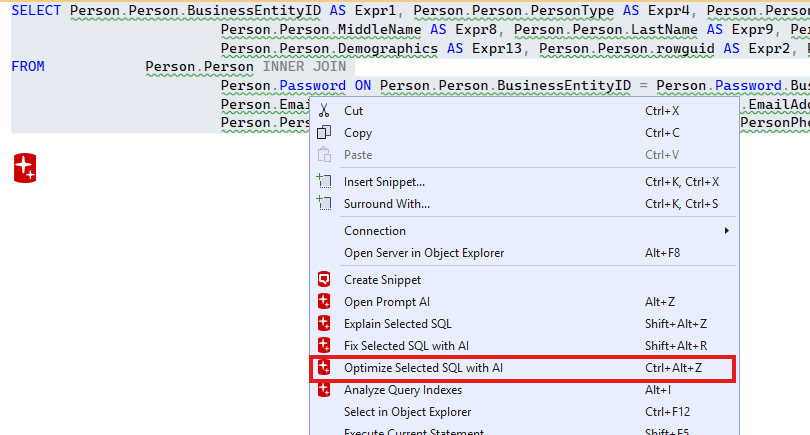
Task: Click the Explain Selected SQL icon
Action: click(x=324, y=324)
